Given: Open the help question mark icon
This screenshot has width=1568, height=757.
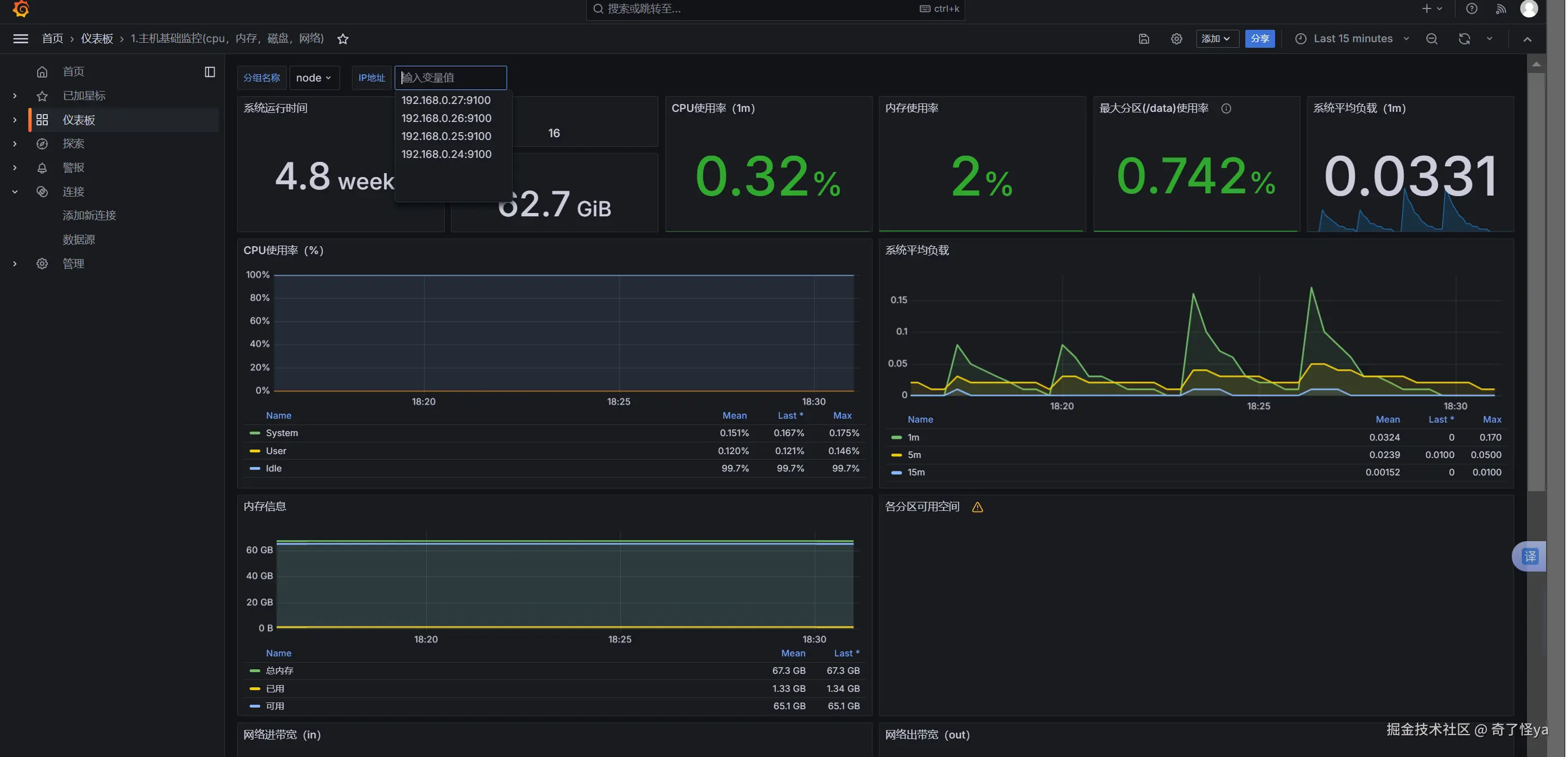Looking at the screenshot, I should (1471, 8).
